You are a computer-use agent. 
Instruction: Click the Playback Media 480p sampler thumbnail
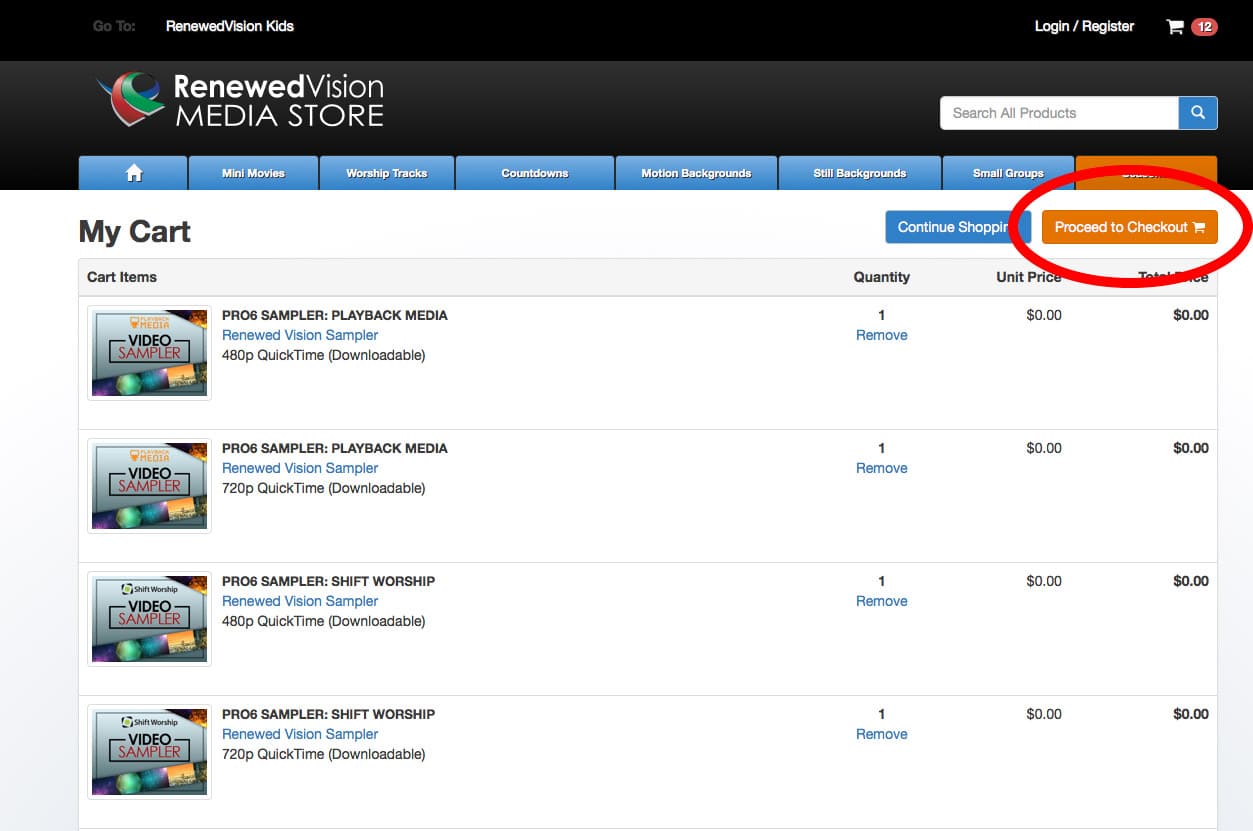(x=150, y=353)
